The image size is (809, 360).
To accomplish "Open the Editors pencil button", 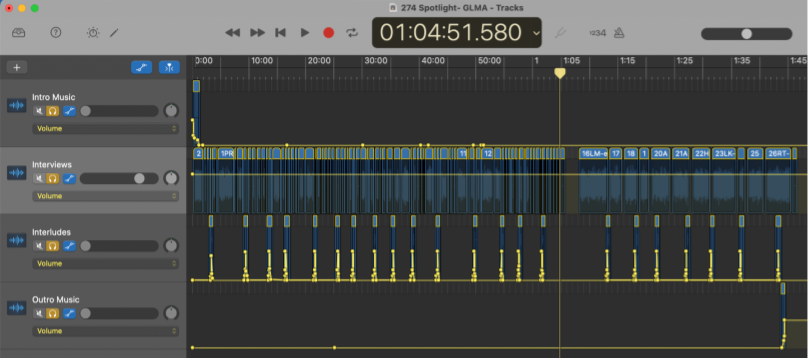I will [114, 32].
